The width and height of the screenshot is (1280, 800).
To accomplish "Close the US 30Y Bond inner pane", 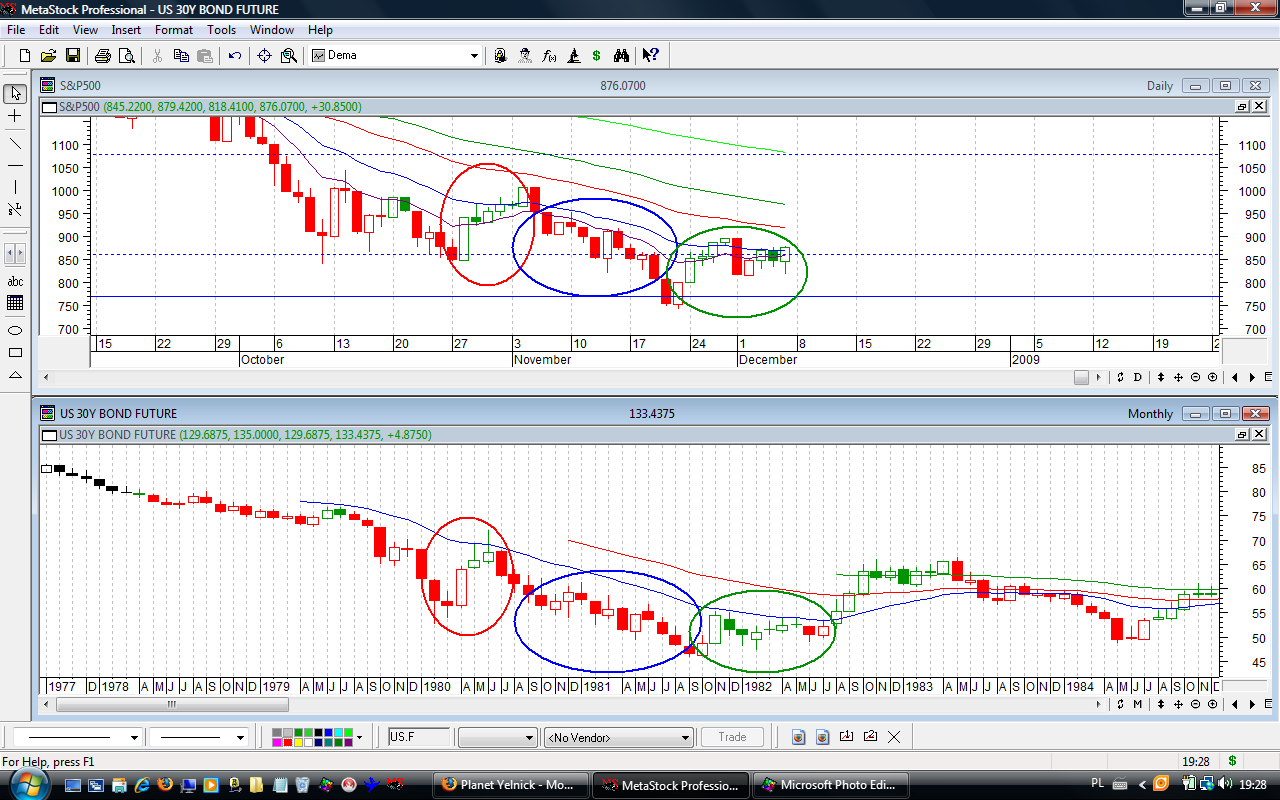I will (x=1257, y=434).
